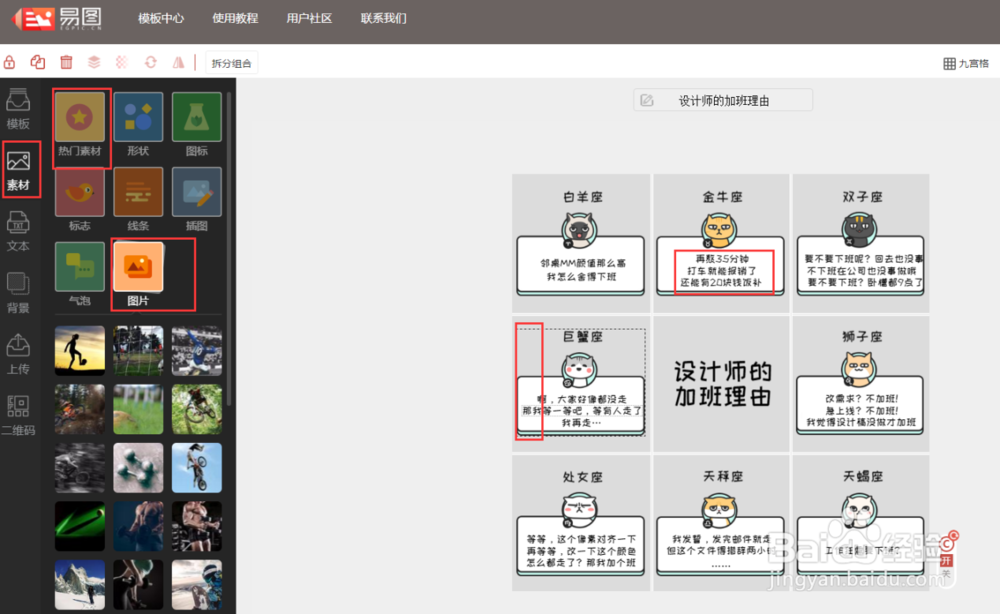
Task: Open the 二维码 (QR code) panel
Action: click(x=18, y=410)
